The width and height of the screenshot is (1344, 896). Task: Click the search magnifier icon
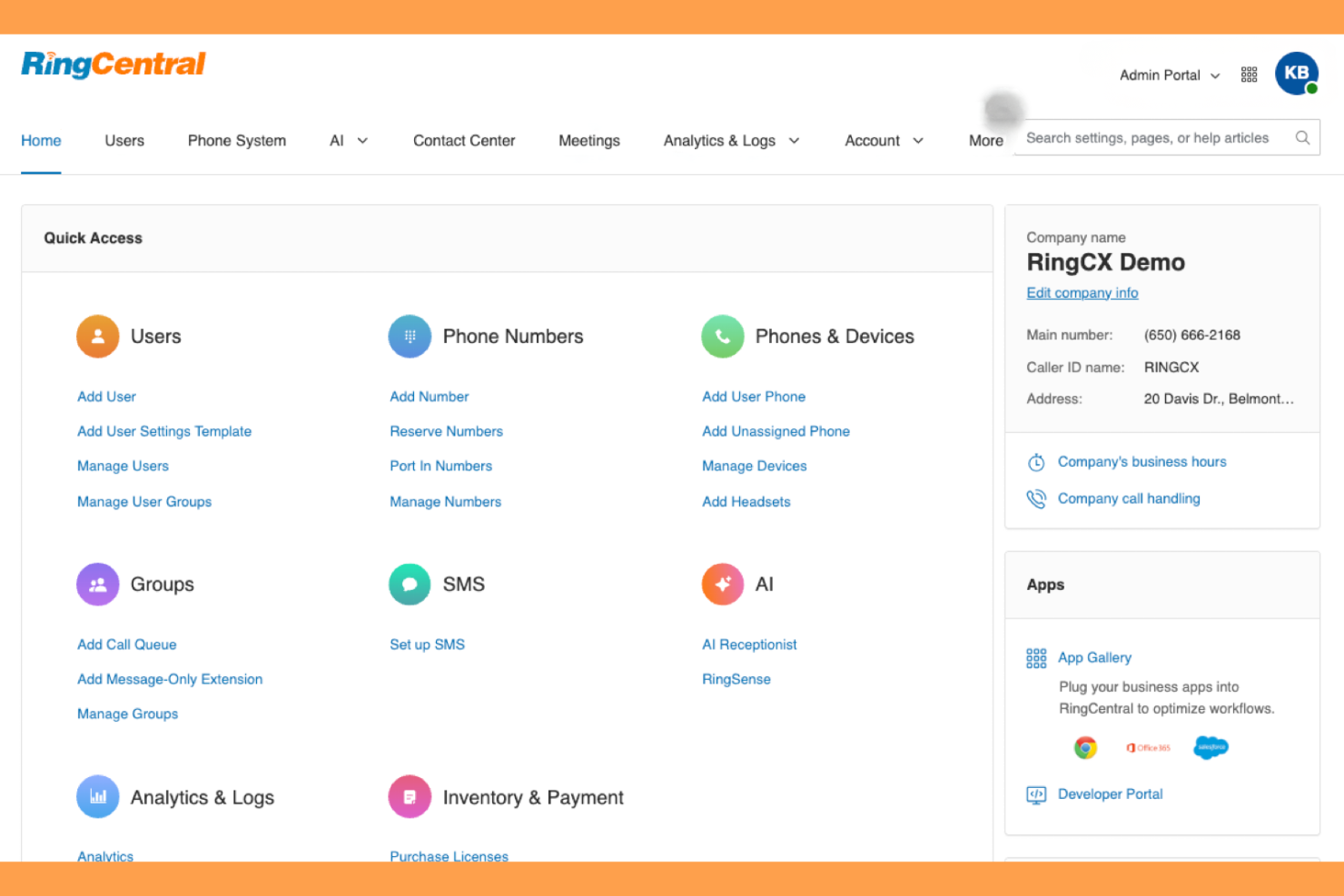click(x=1302, y=138)
